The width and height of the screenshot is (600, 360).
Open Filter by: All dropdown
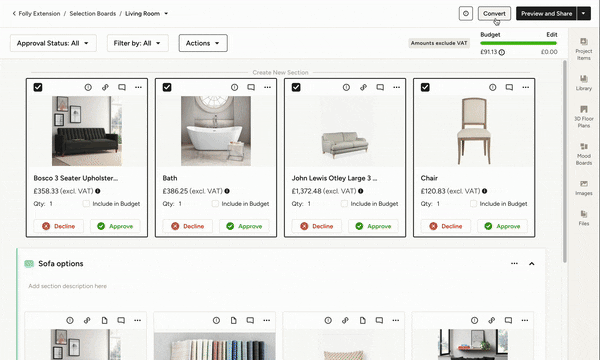[137, 43]
